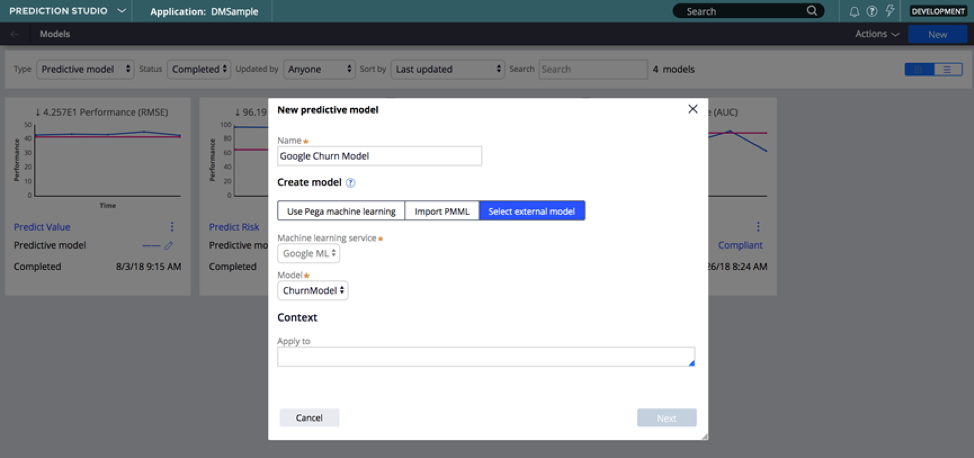Switch to grid tile view

(x=917, y=69)
